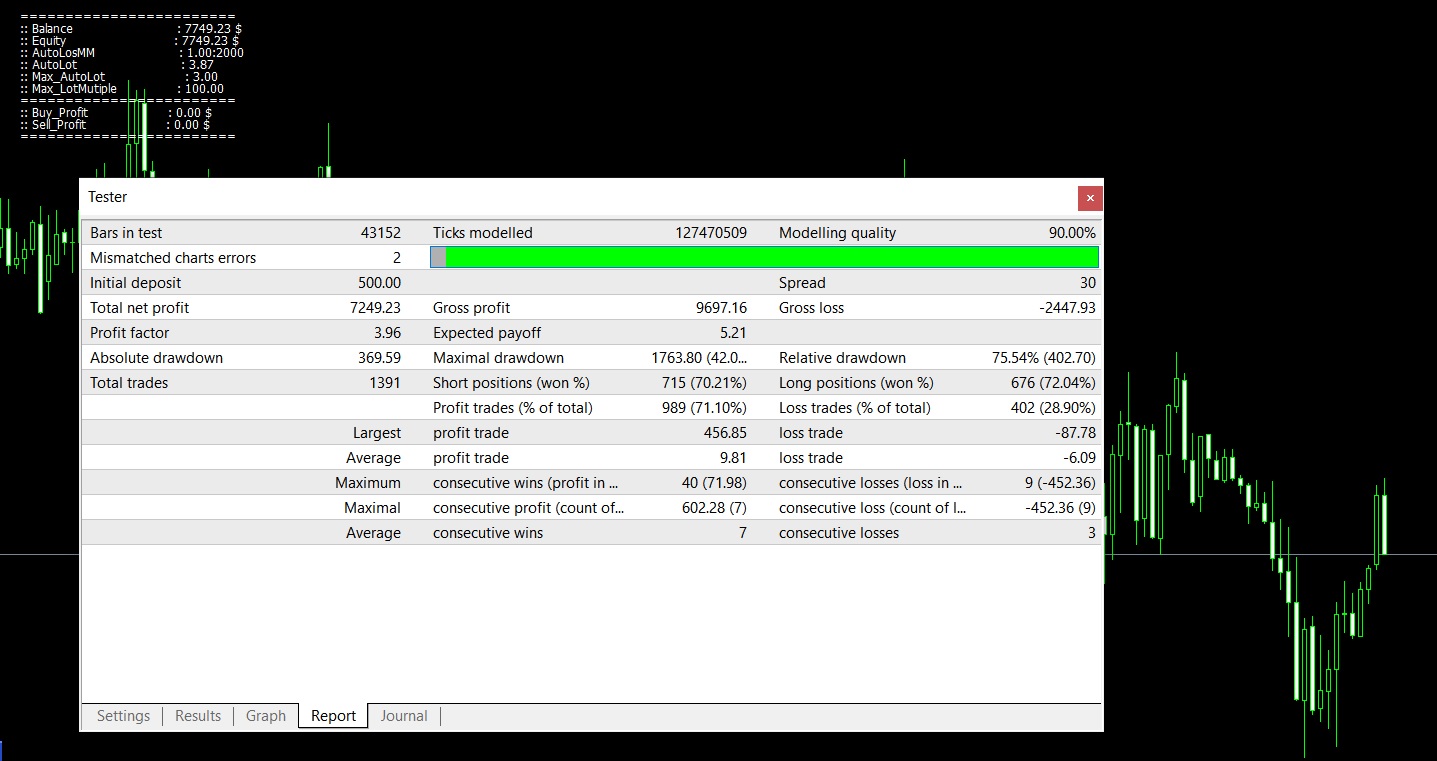This screenshot has width=1437, height=761.
Task: Click the Total trades value 1391
Action: pyautogui.click(x=385, y=383)
